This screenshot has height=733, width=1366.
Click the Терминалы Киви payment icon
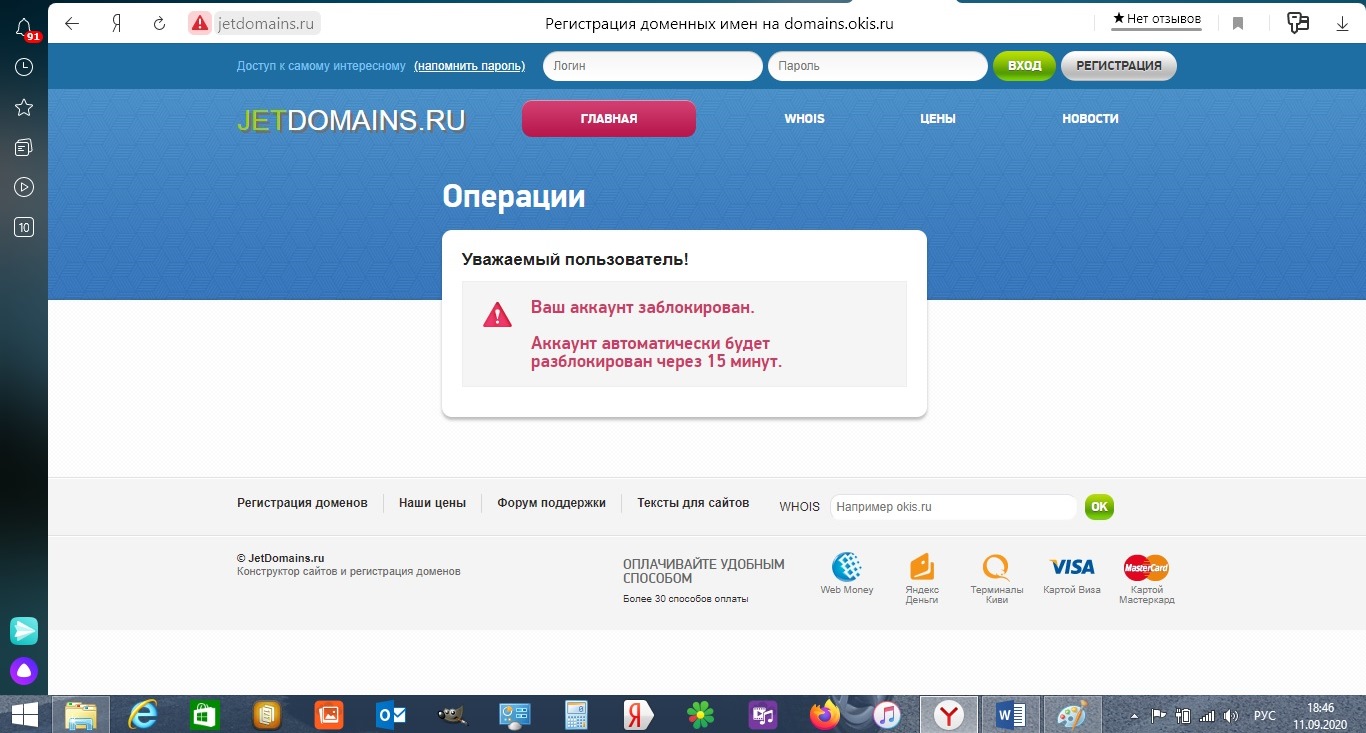[x=996, y=567]
